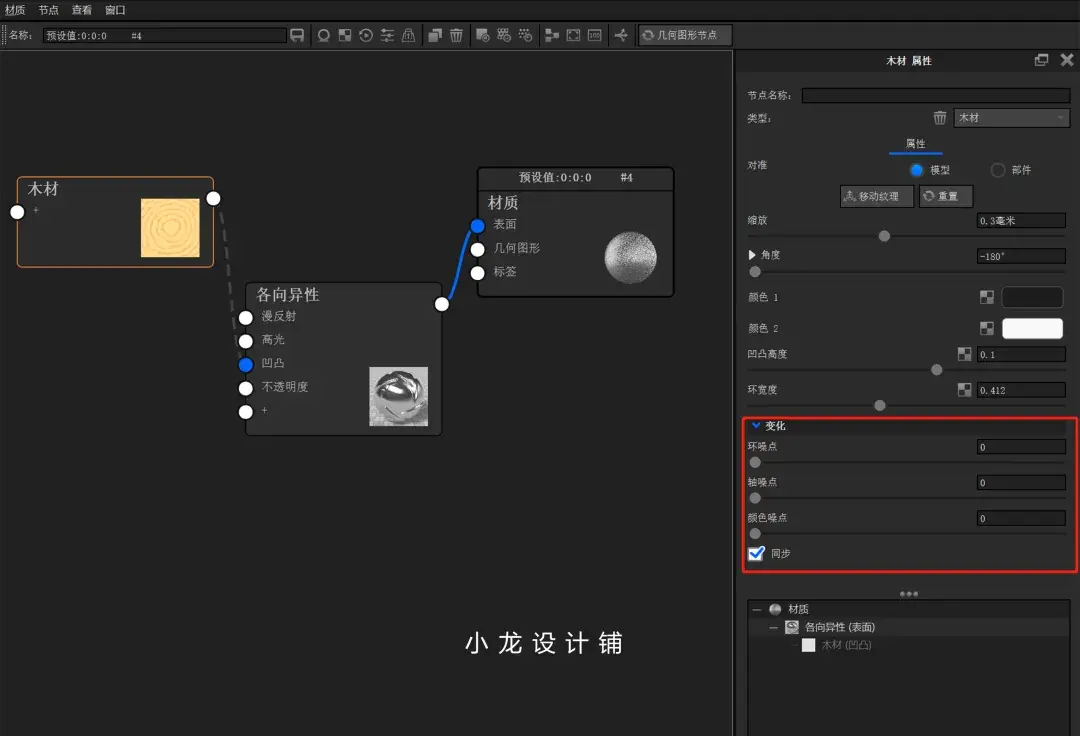Click the save icon in the toolbar
Image resolution: width=1080 pixels, height=736 pixels.
coord(296,35)
